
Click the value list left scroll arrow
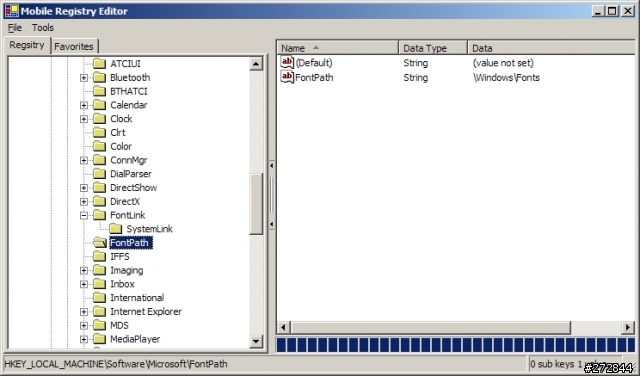pos(284,327)
